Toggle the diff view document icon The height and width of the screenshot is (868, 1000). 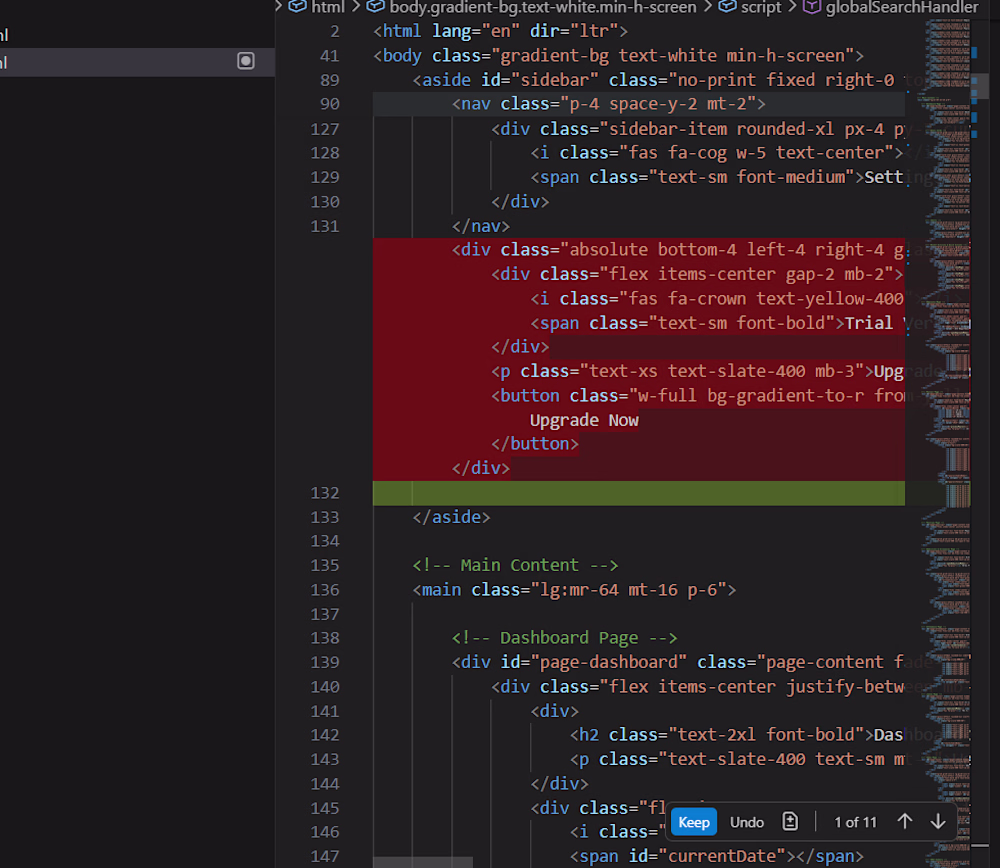[x=790, y=822]
